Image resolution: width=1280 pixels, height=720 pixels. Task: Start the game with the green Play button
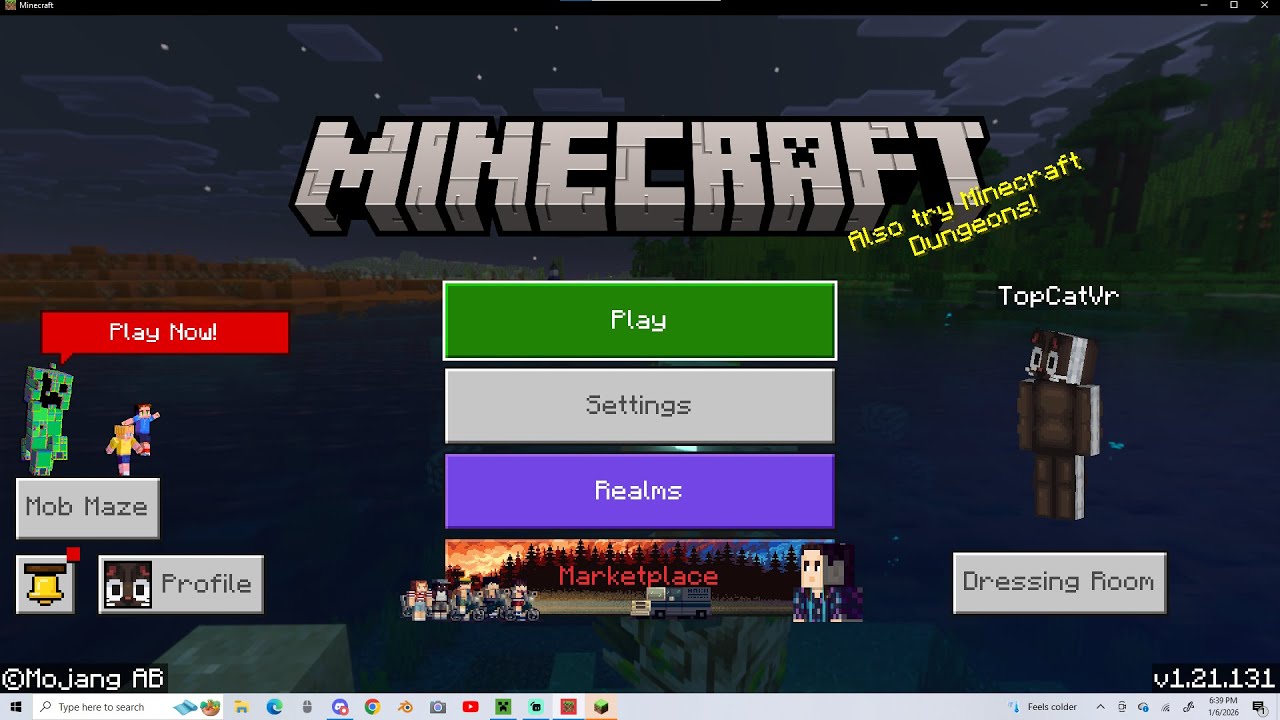640,320
